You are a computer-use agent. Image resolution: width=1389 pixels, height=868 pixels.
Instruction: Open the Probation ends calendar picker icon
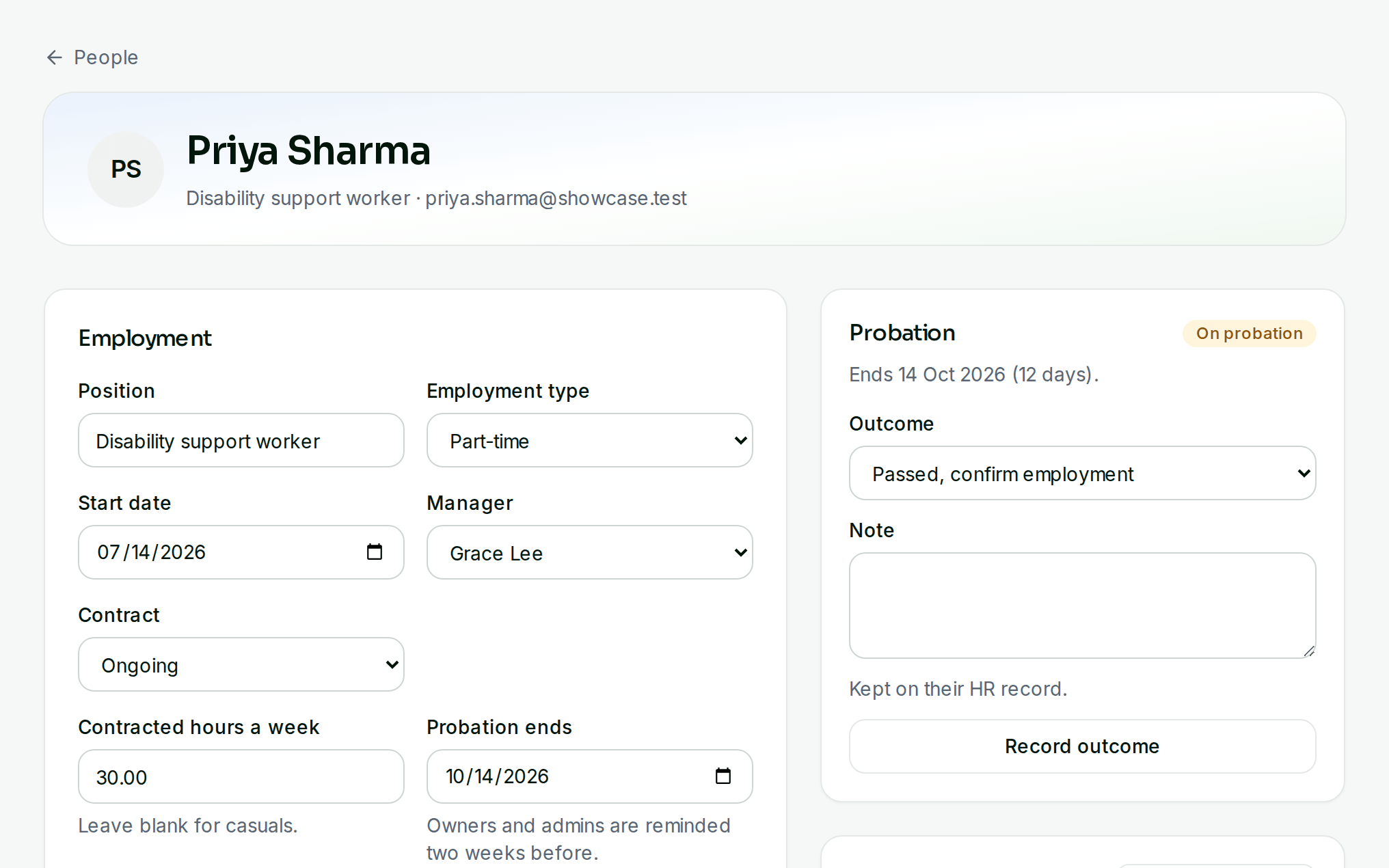723,776
